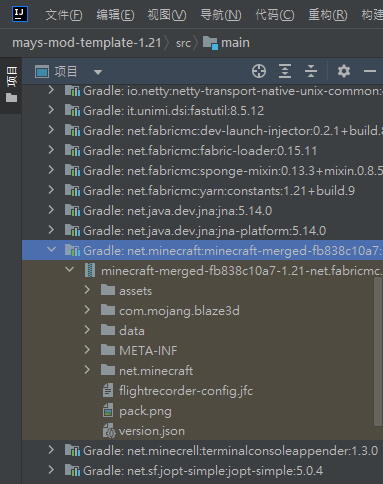The height and width of the screenshot is (484, 383).
Task: Click the version.json file icon
Action: pyautogui.click(x=109, y=430)
